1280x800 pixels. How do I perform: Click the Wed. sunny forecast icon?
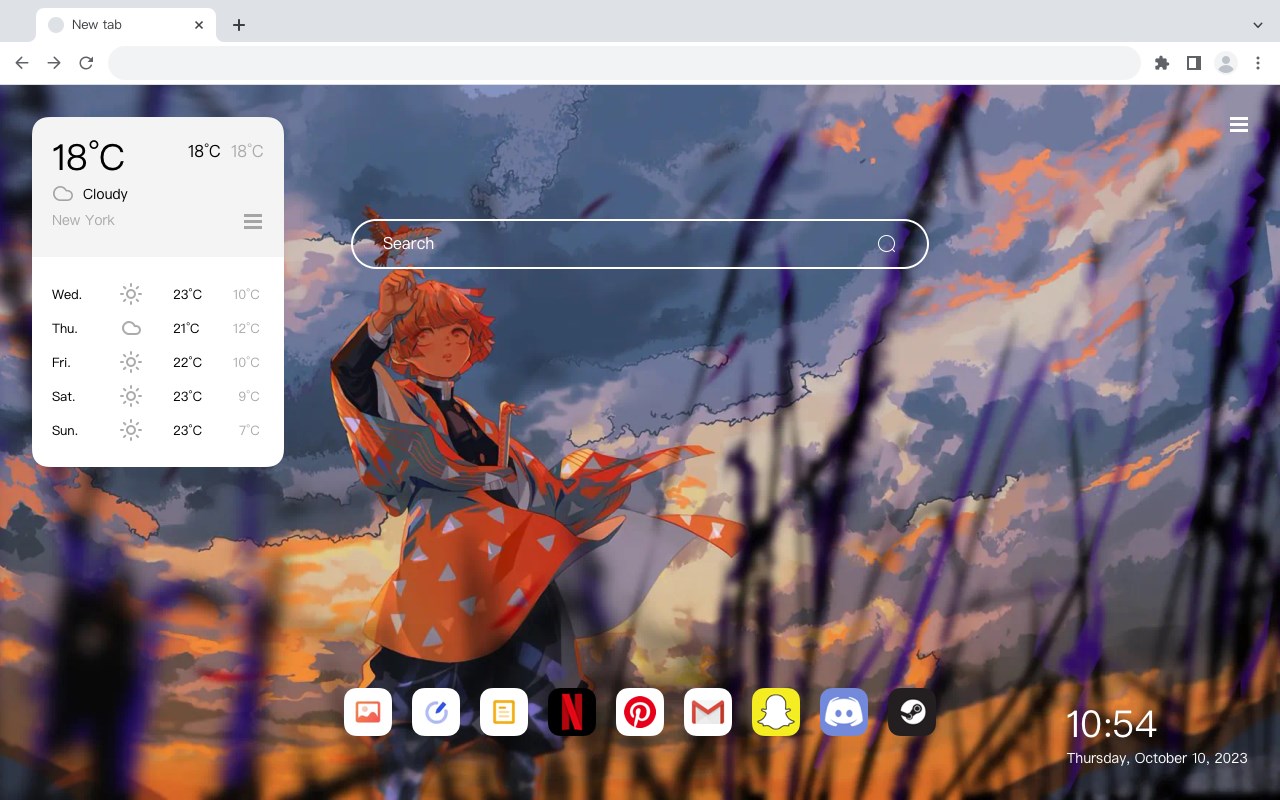click(131, 294)
